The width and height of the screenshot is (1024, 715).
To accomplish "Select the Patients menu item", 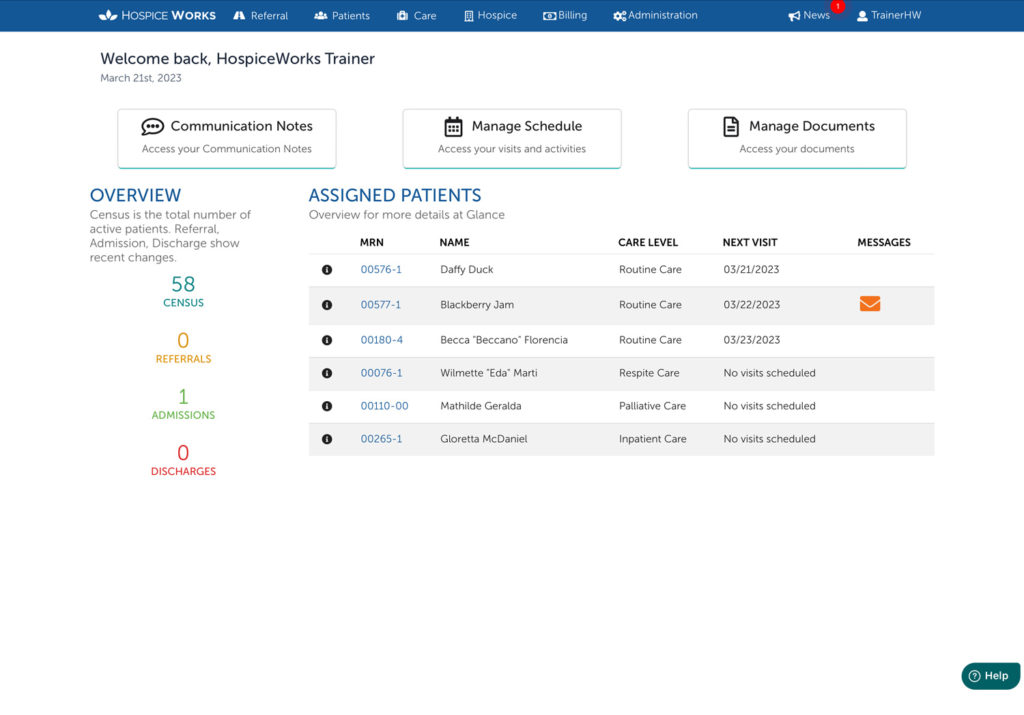I will [x=342, y=15].
